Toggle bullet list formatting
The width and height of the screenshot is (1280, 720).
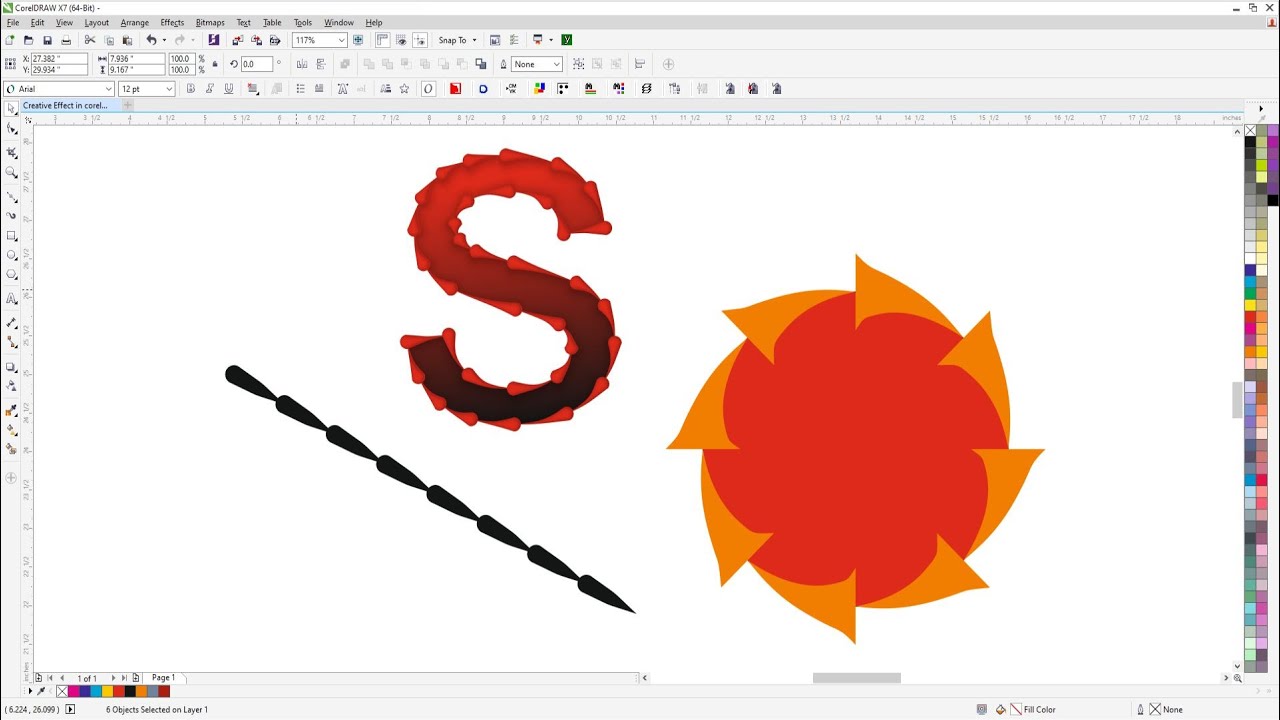coord(300,89)
